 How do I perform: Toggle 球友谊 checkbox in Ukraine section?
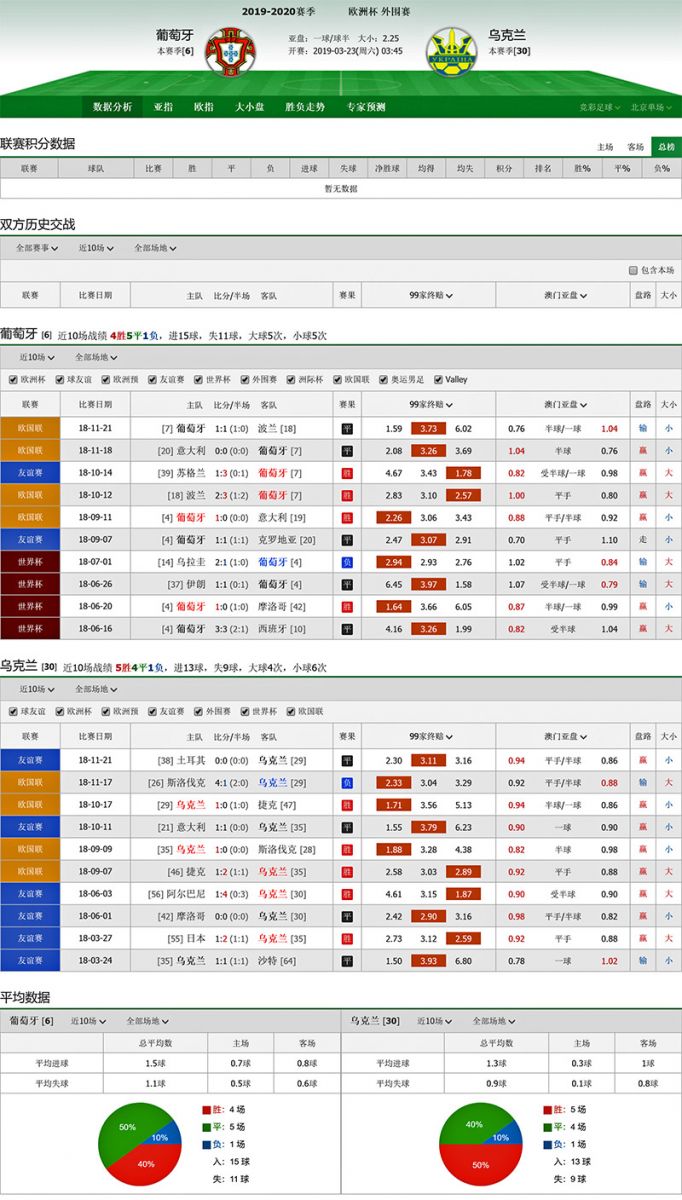click(x=13, y=712)
